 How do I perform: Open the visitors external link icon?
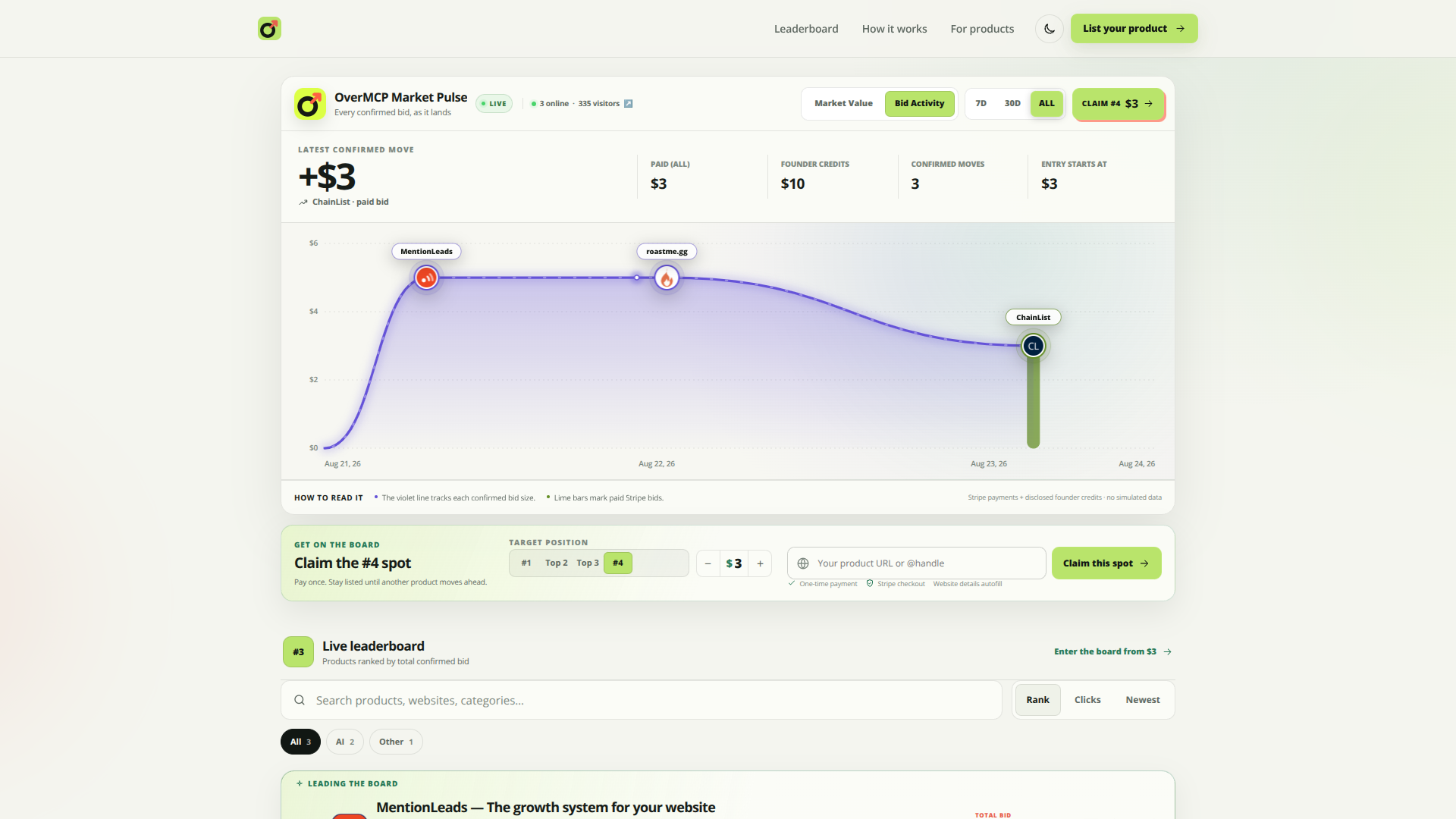(628, 104)
